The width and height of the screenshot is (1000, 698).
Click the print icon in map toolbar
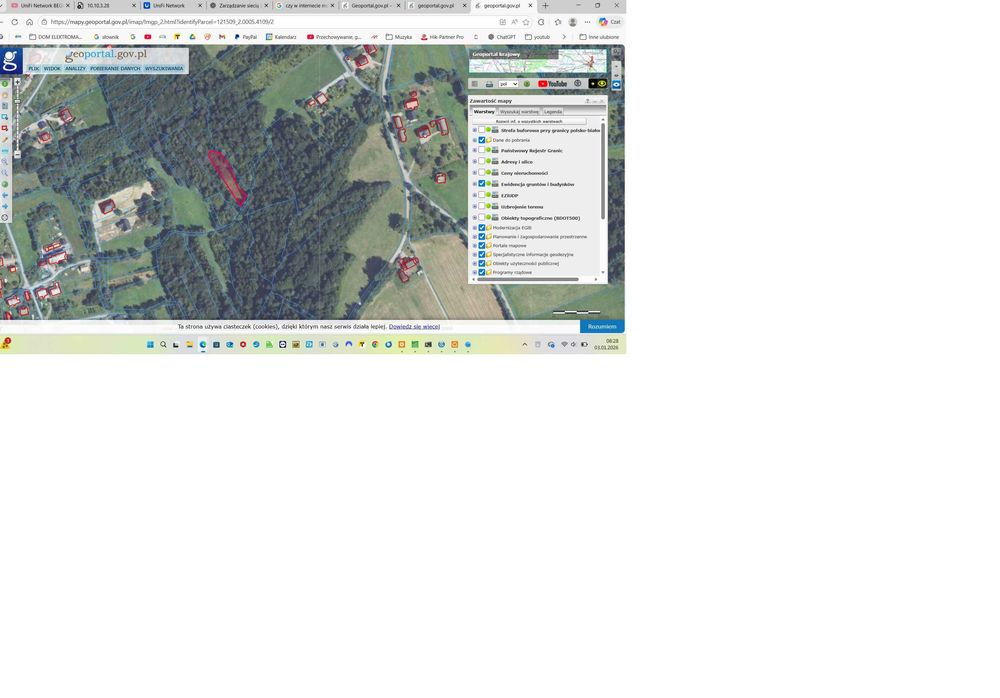(x=489, y=84)
